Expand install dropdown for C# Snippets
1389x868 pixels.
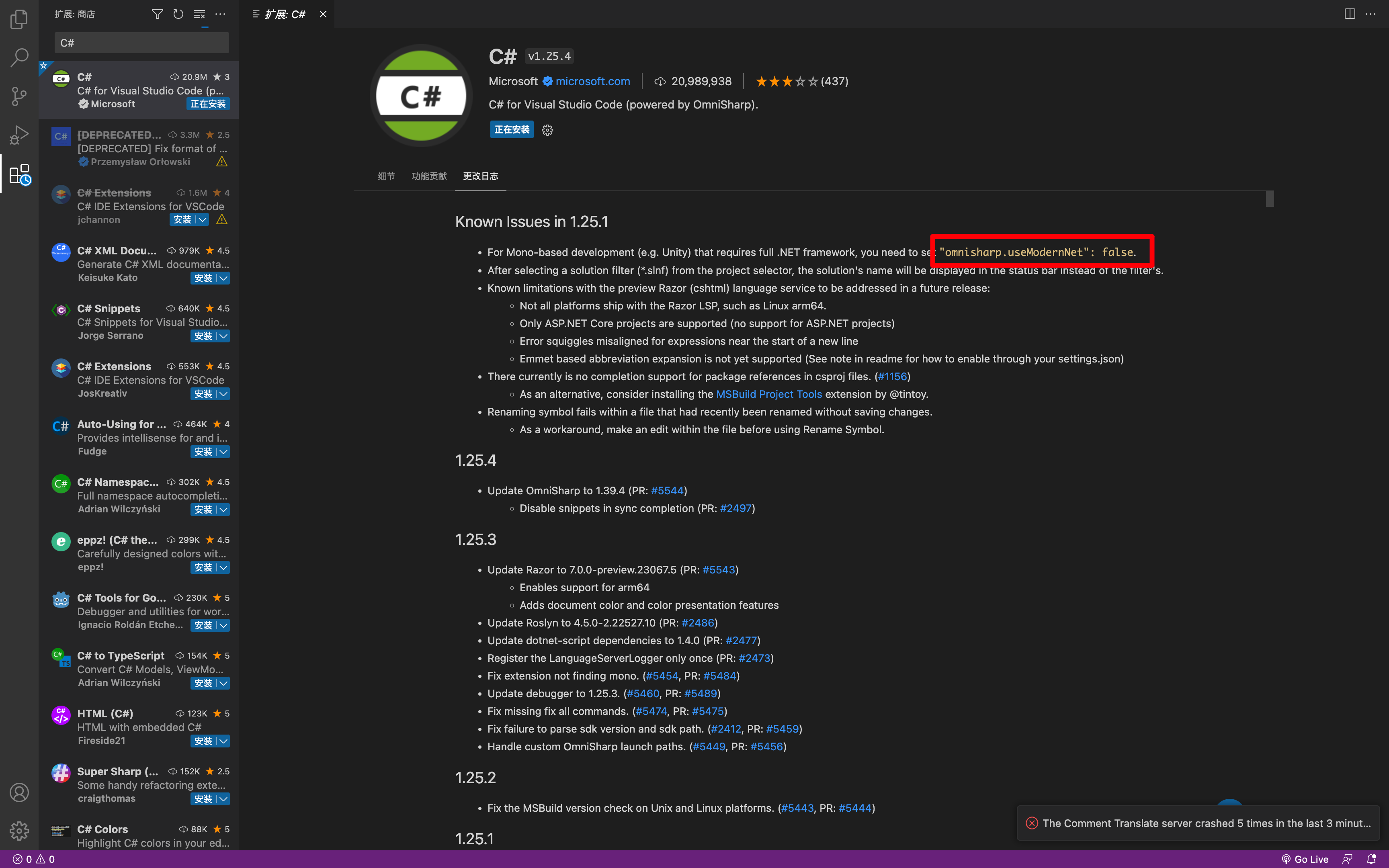click(223, 336)
